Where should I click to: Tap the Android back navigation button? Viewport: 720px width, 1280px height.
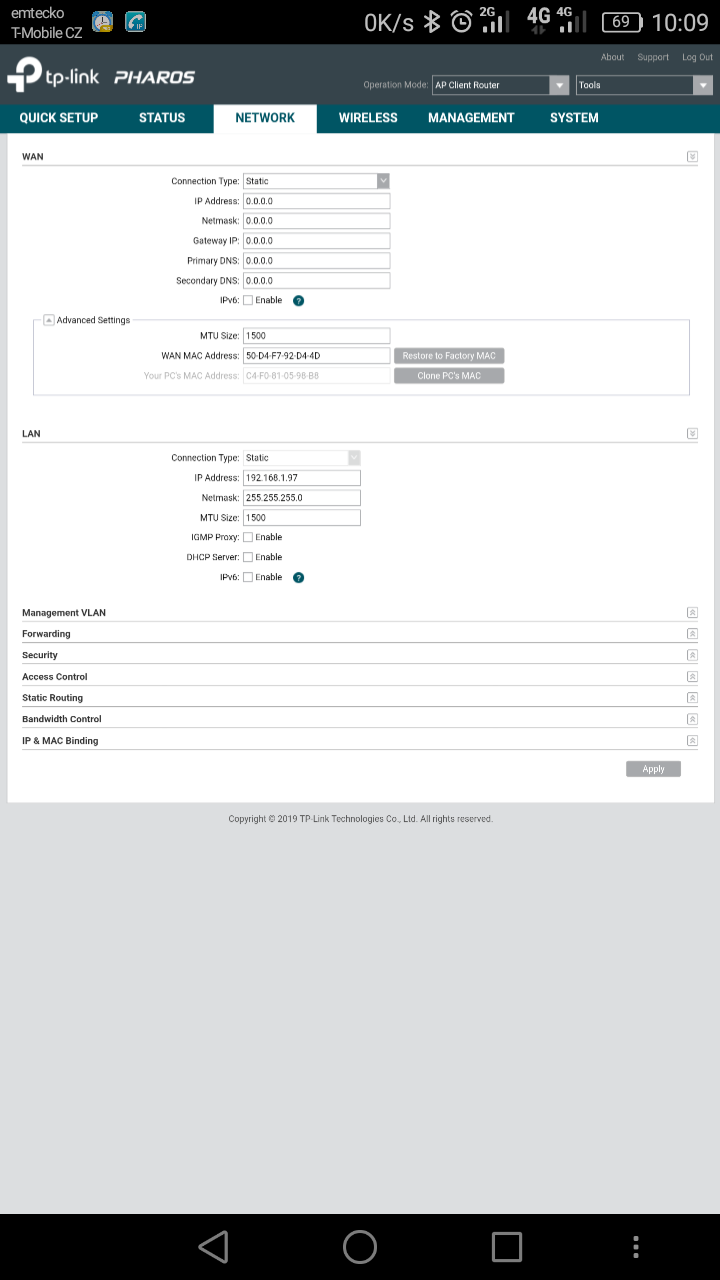[x=213, y=1246]
